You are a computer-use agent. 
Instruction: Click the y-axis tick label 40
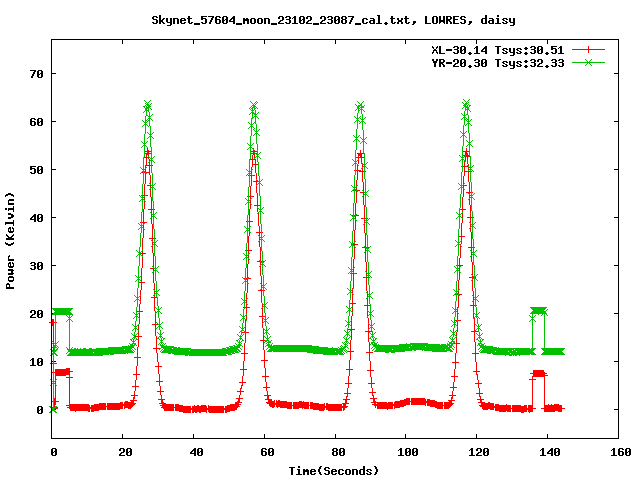pos(36,218)
